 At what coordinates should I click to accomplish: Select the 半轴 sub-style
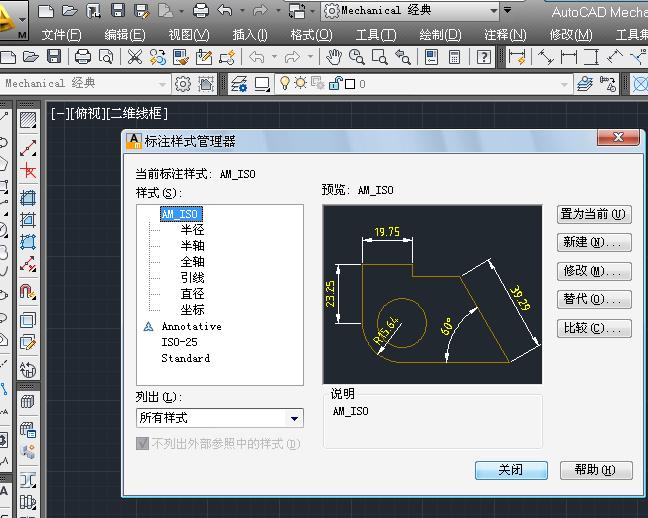pos(192,246)
